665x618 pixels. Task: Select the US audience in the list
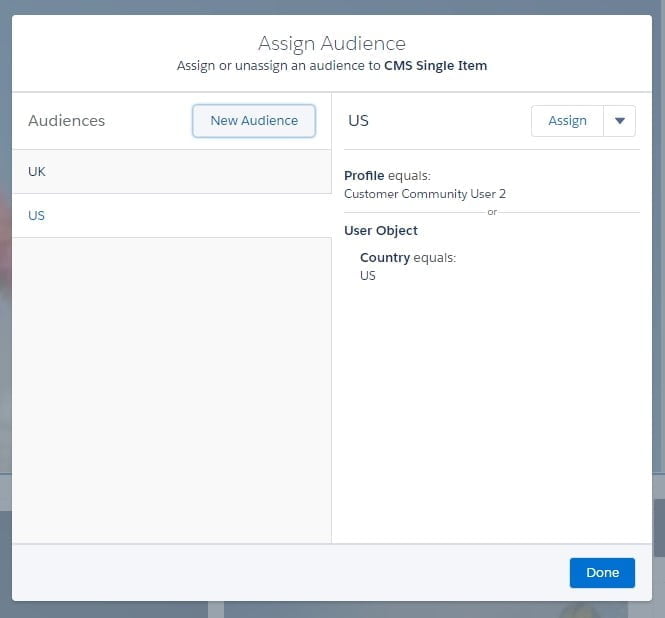tap(172, 215)
